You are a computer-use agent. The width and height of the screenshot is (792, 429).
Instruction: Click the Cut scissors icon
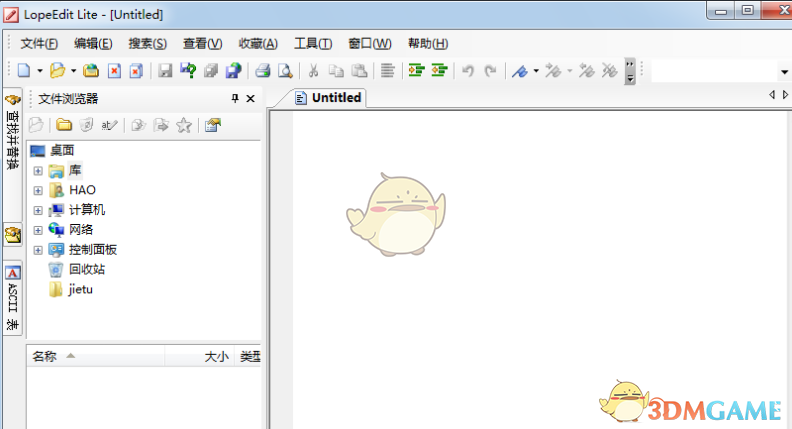tap(313, 70)
